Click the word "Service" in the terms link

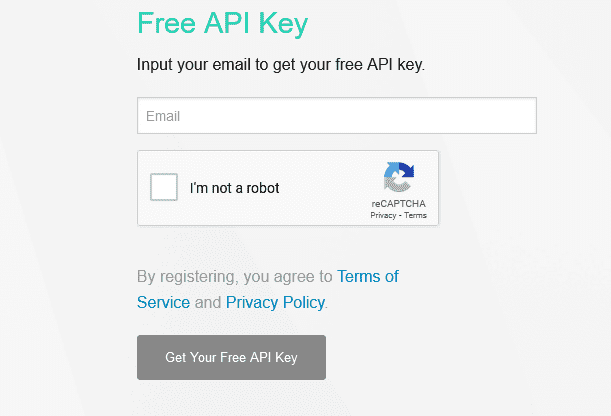[x=163, y=302]
